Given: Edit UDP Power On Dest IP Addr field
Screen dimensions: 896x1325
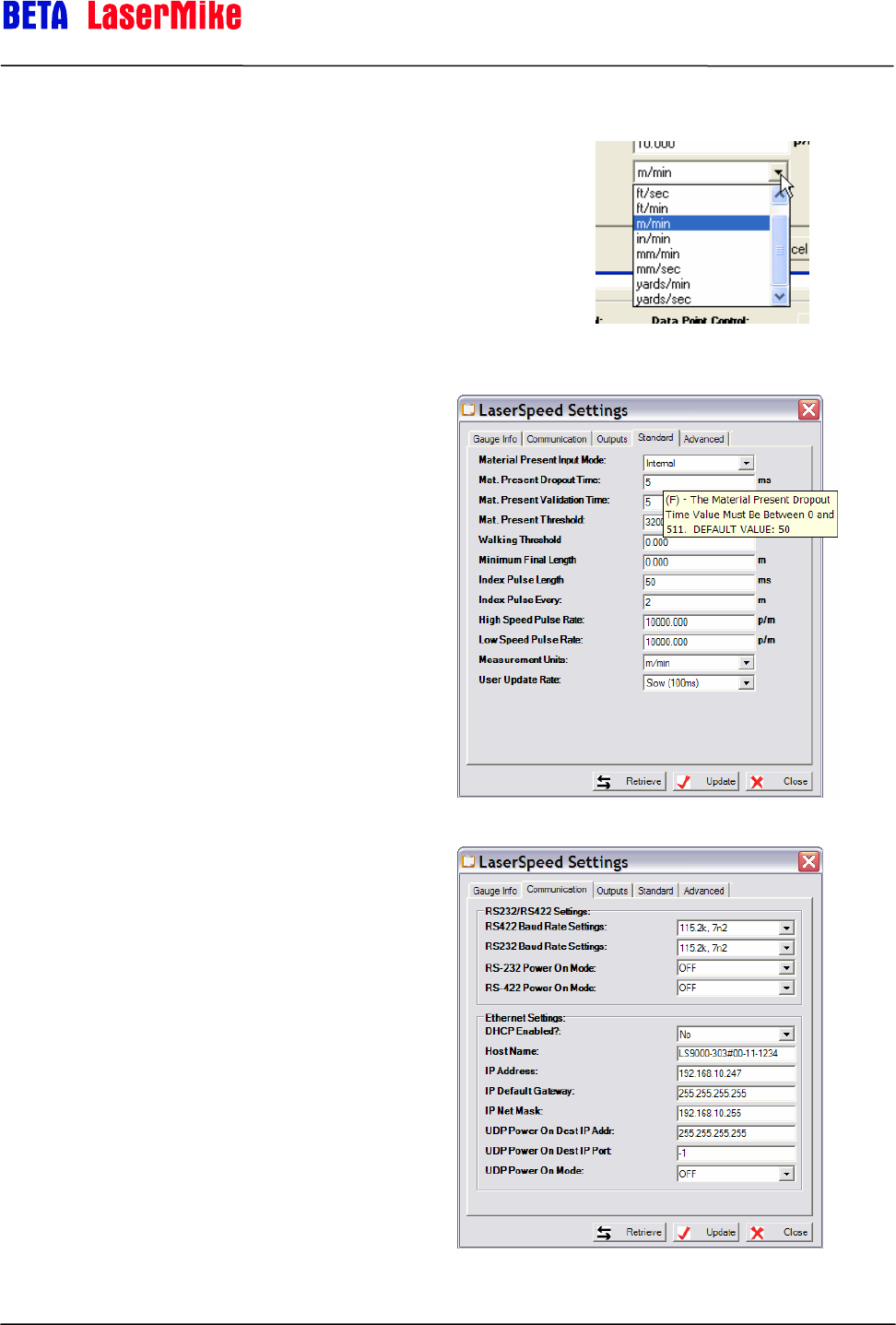Looking at the screenshot, I should 736,1133.
